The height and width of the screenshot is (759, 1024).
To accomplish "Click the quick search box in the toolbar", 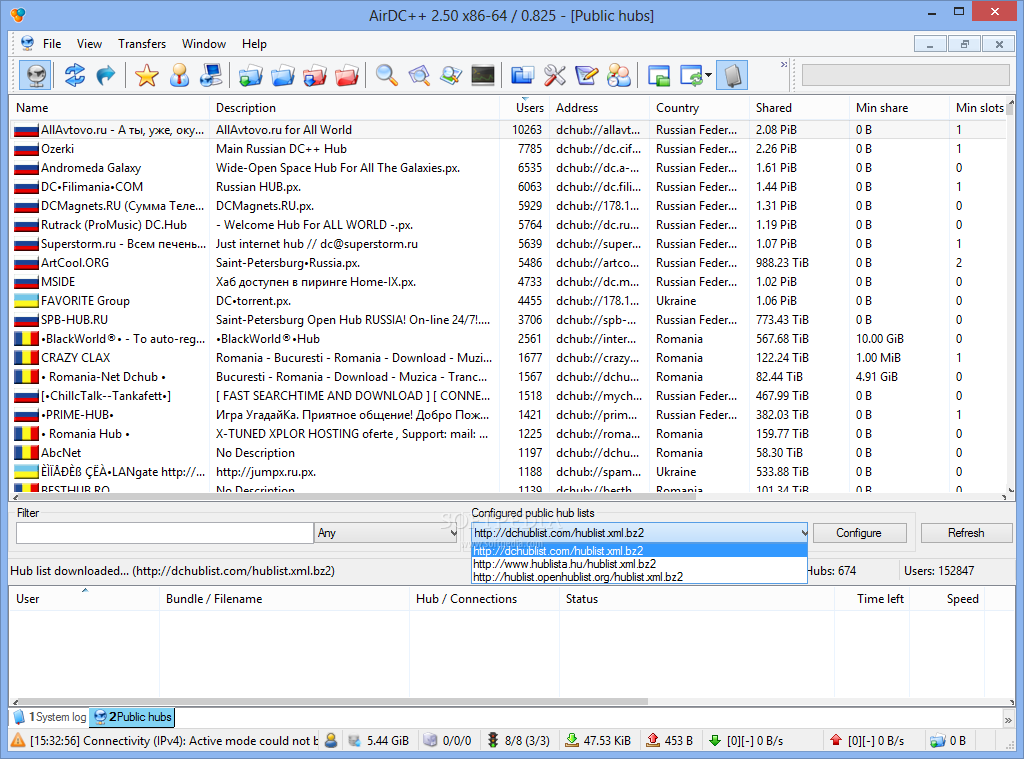I will coord(905,75).
